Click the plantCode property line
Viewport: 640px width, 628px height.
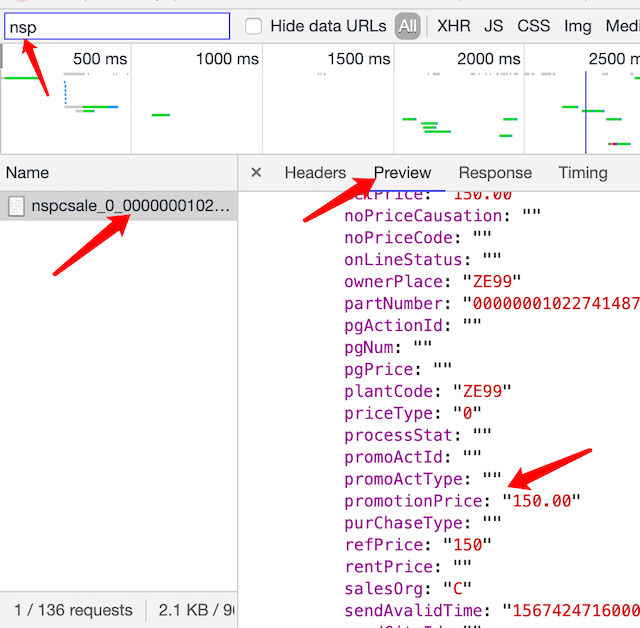coord(427,391)
